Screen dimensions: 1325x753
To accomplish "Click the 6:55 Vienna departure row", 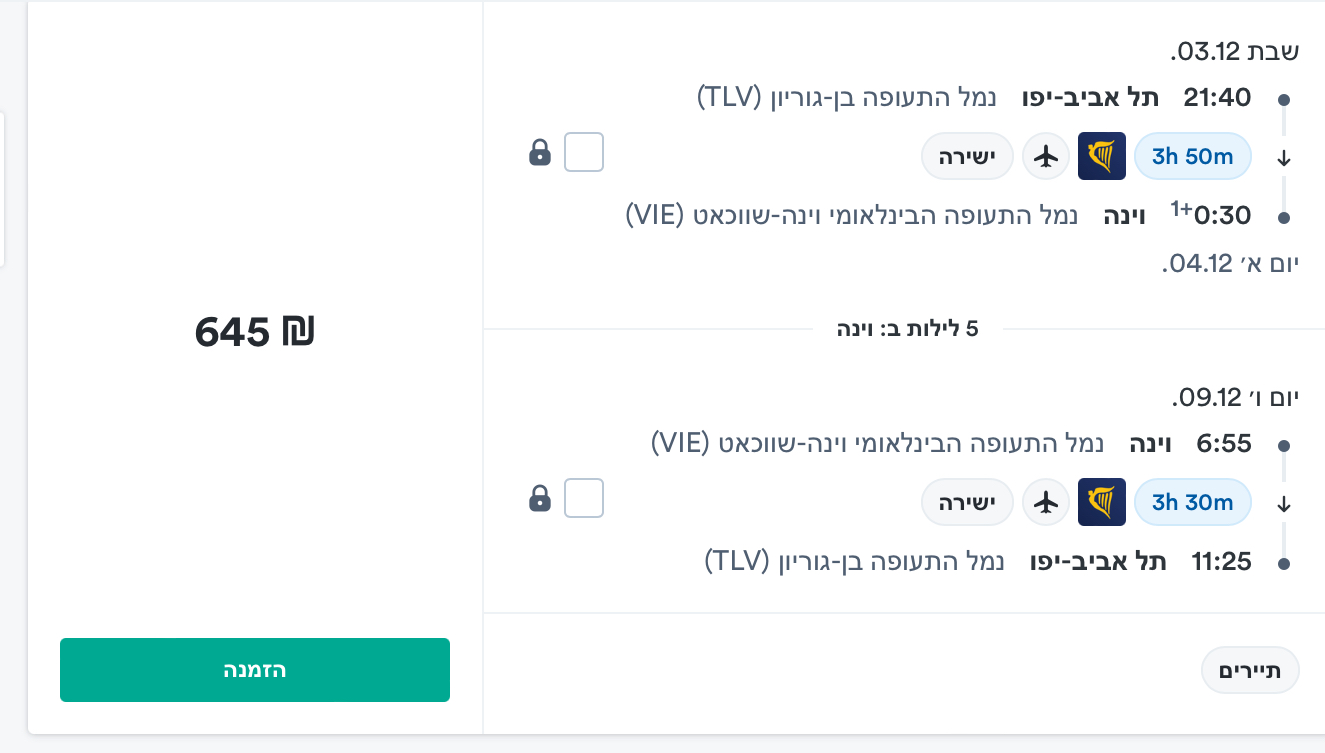I will point(1223,444).
